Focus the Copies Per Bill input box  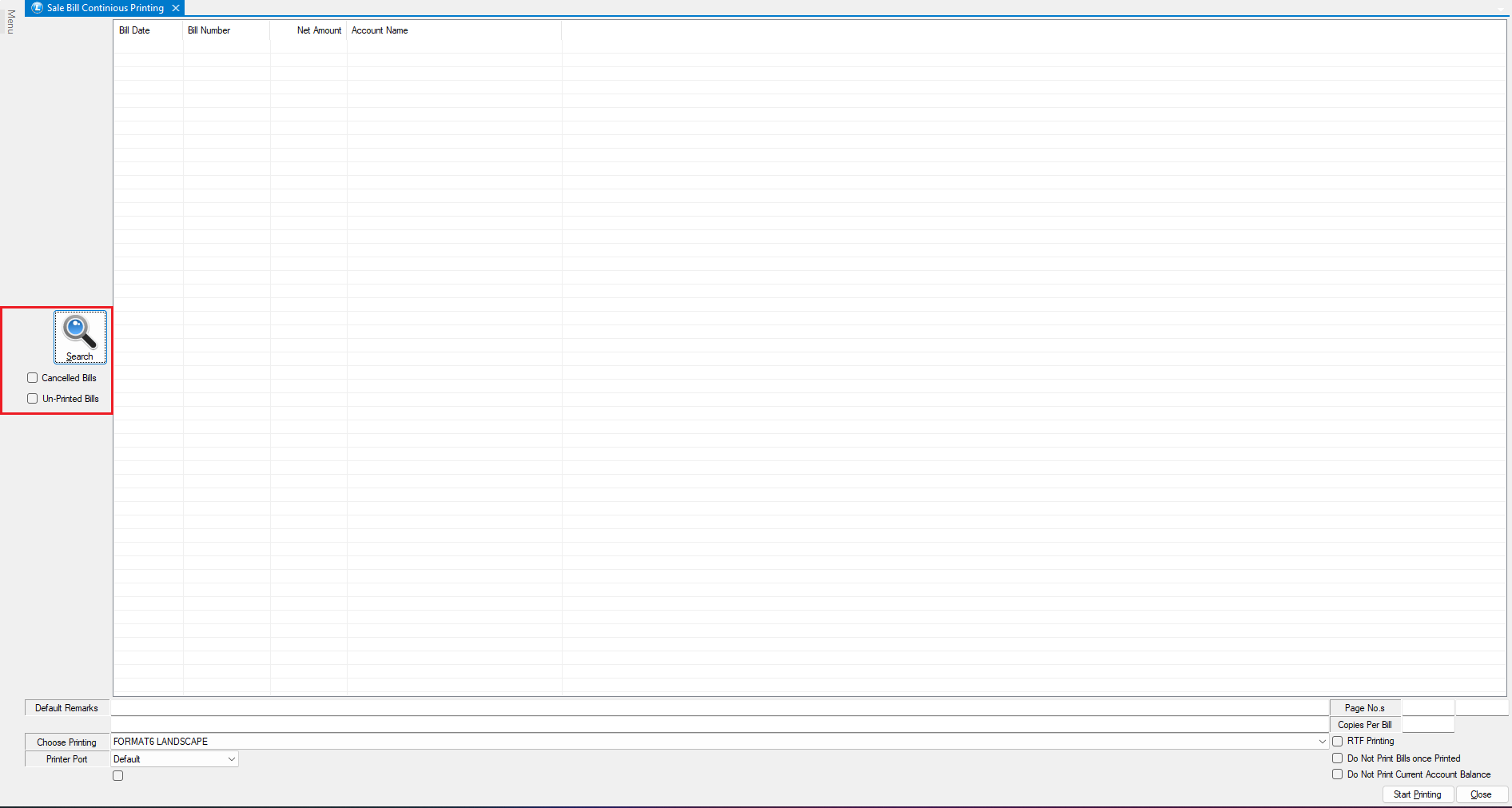tap(1427, 725)
